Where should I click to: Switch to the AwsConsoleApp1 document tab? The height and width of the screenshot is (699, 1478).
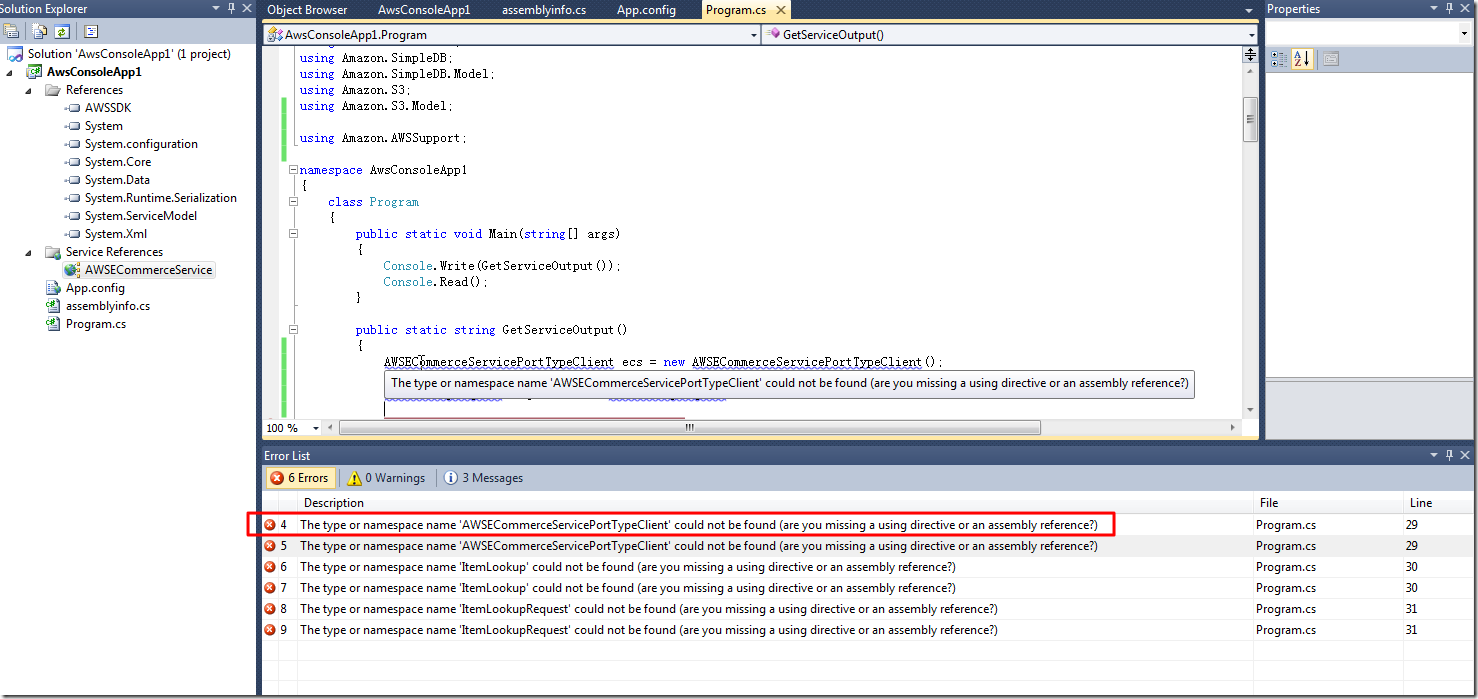tap(424, 10)
